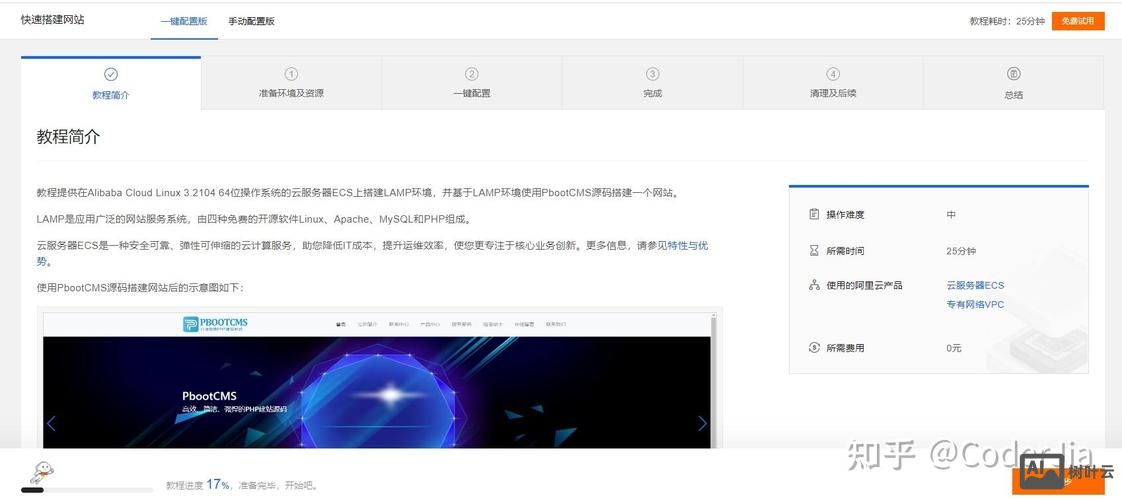Click the 教程耗时：25分钟 text
Viewport: 1122px width, 500px height.
click(x=1007, y=21)
